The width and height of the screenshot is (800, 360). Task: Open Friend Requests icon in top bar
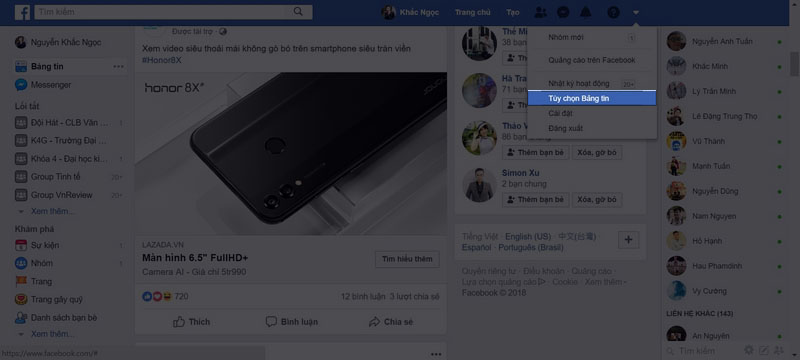[540, 12]
